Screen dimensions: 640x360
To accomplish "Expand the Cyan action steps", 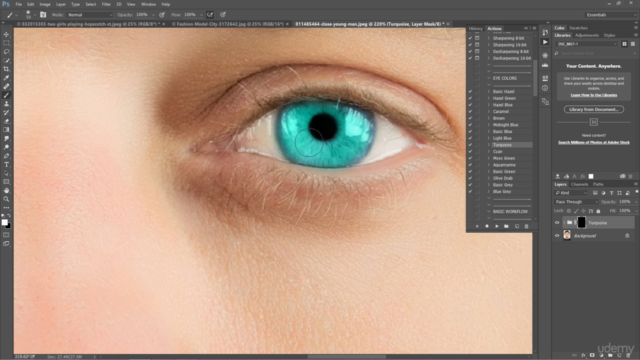I will click(489, 151).
